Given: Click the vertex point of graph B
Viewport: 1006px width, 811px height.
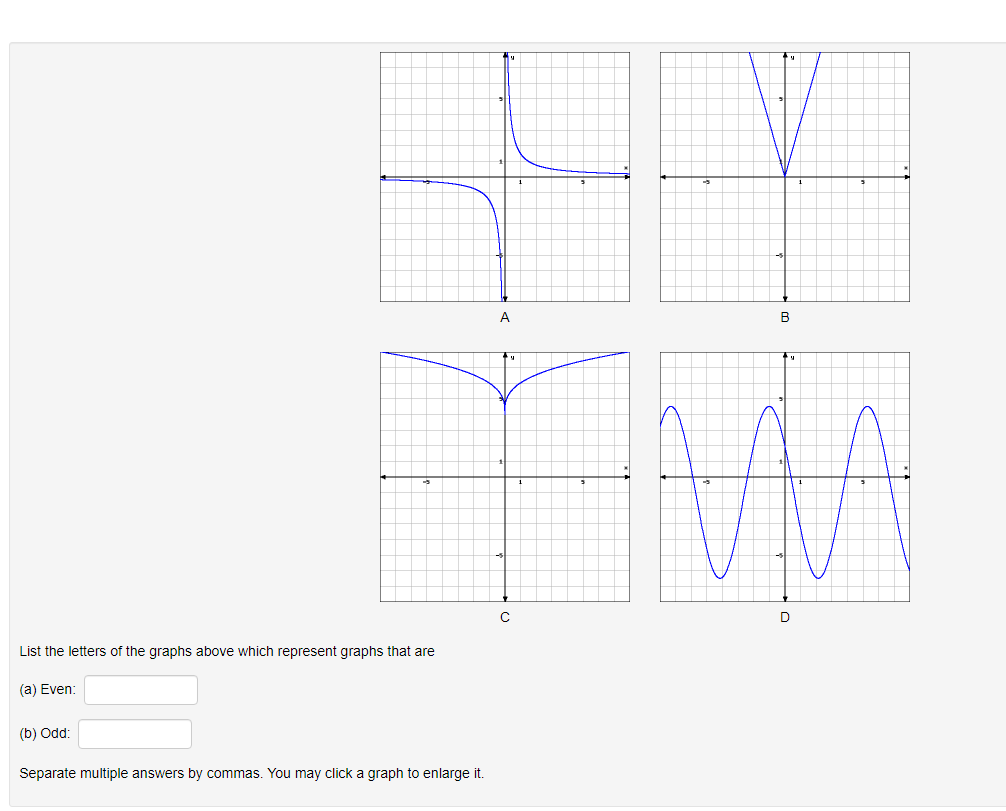Looking at the screenshot, I should coord(785,174).
